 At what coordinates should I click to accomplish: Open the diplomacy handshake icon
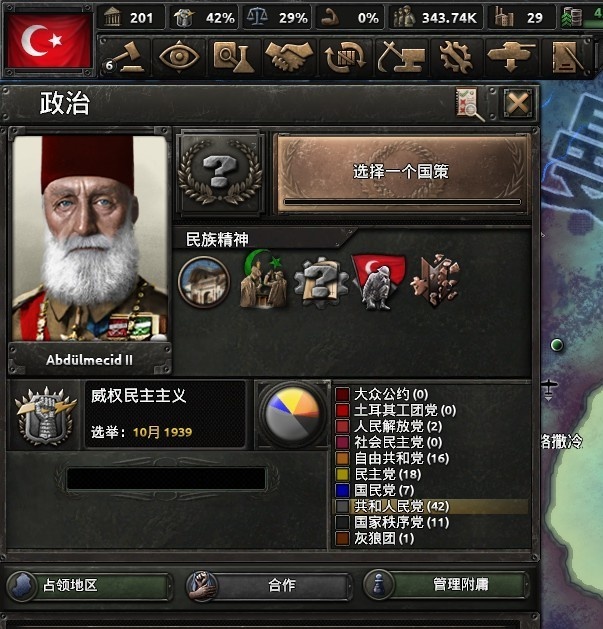[x=289, y=57]
